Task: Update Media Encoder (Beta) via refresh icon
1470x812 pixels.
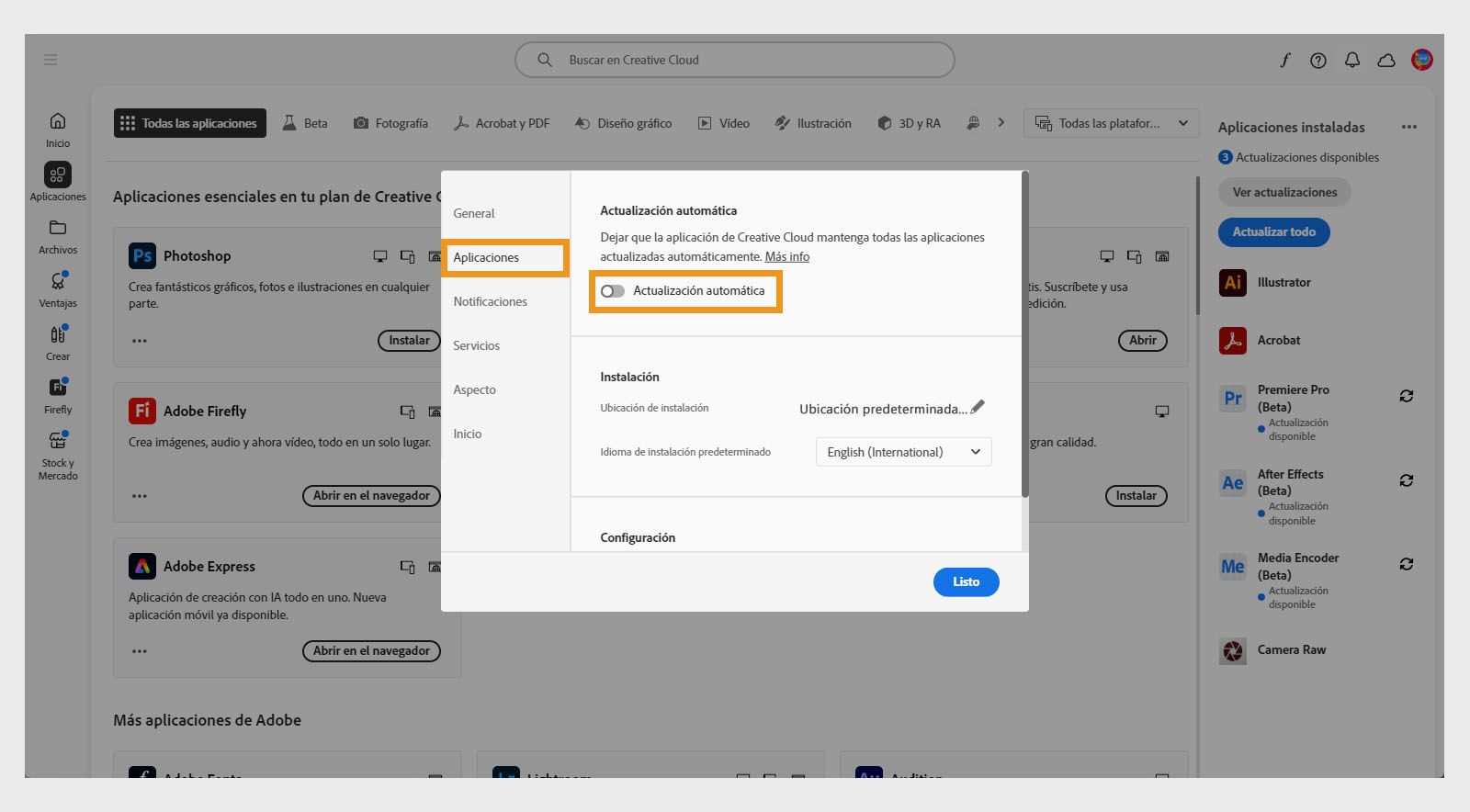Action: coord(1407,564)
